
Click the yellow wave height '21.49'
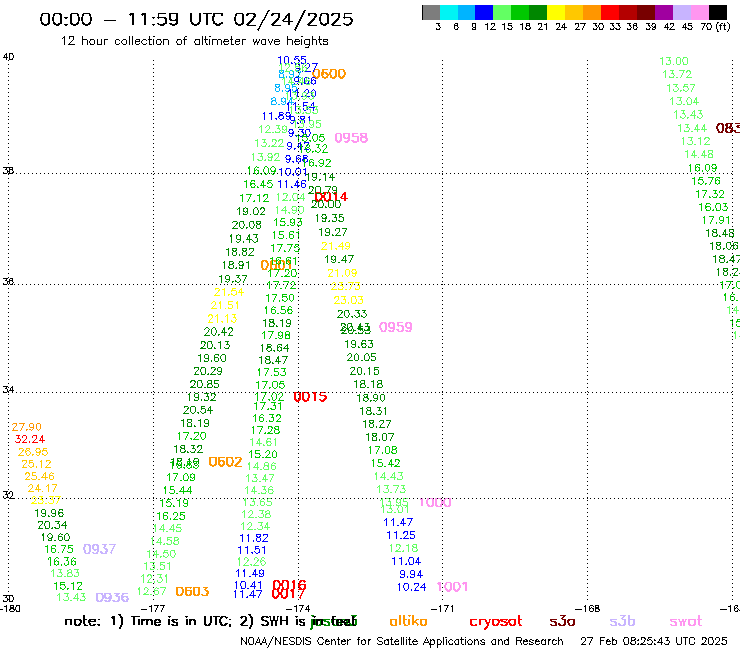[x=336, y=246]
